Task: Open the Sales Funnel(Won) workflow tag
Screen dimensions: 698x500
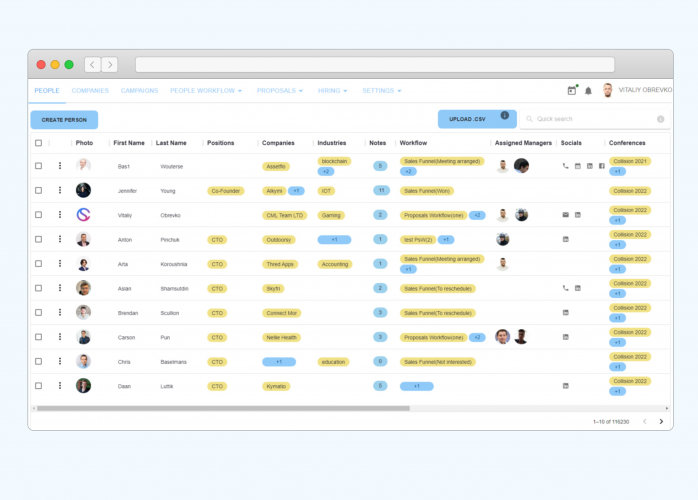Action: [426, 191]
